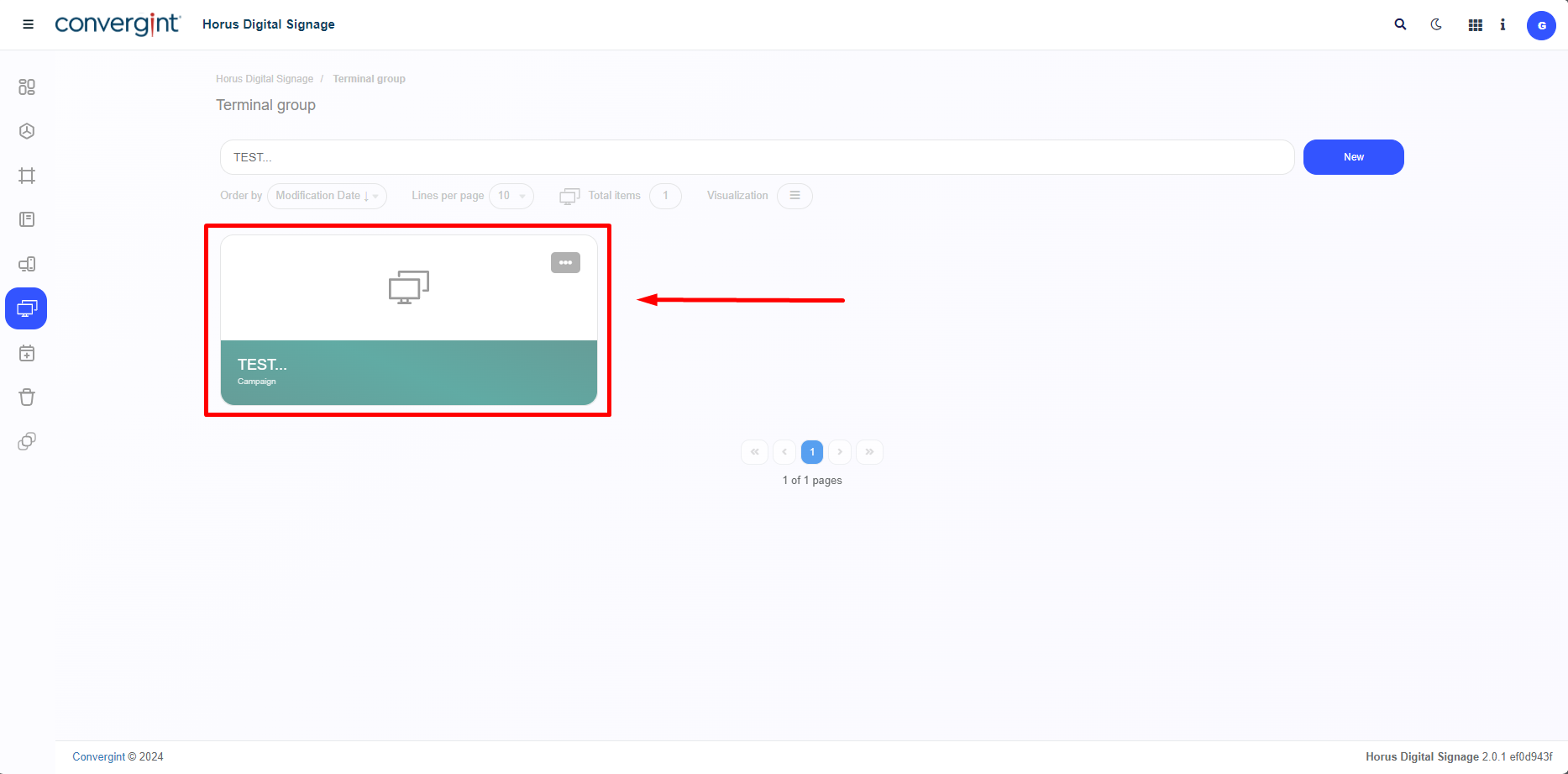Open the dashboard icon in sidebar
The image size is (1568, 774).
tap(27, 87)
